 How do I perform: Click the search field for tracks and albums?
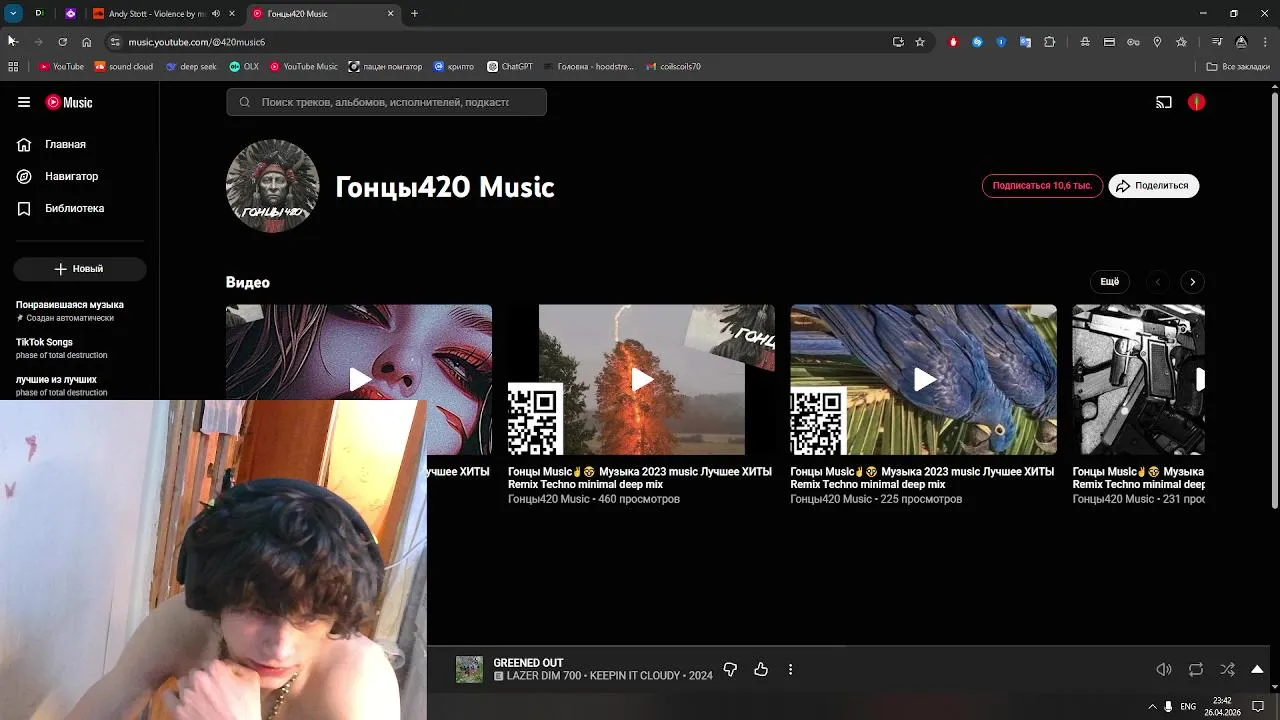pyautogui.click(x=386, y=102)
